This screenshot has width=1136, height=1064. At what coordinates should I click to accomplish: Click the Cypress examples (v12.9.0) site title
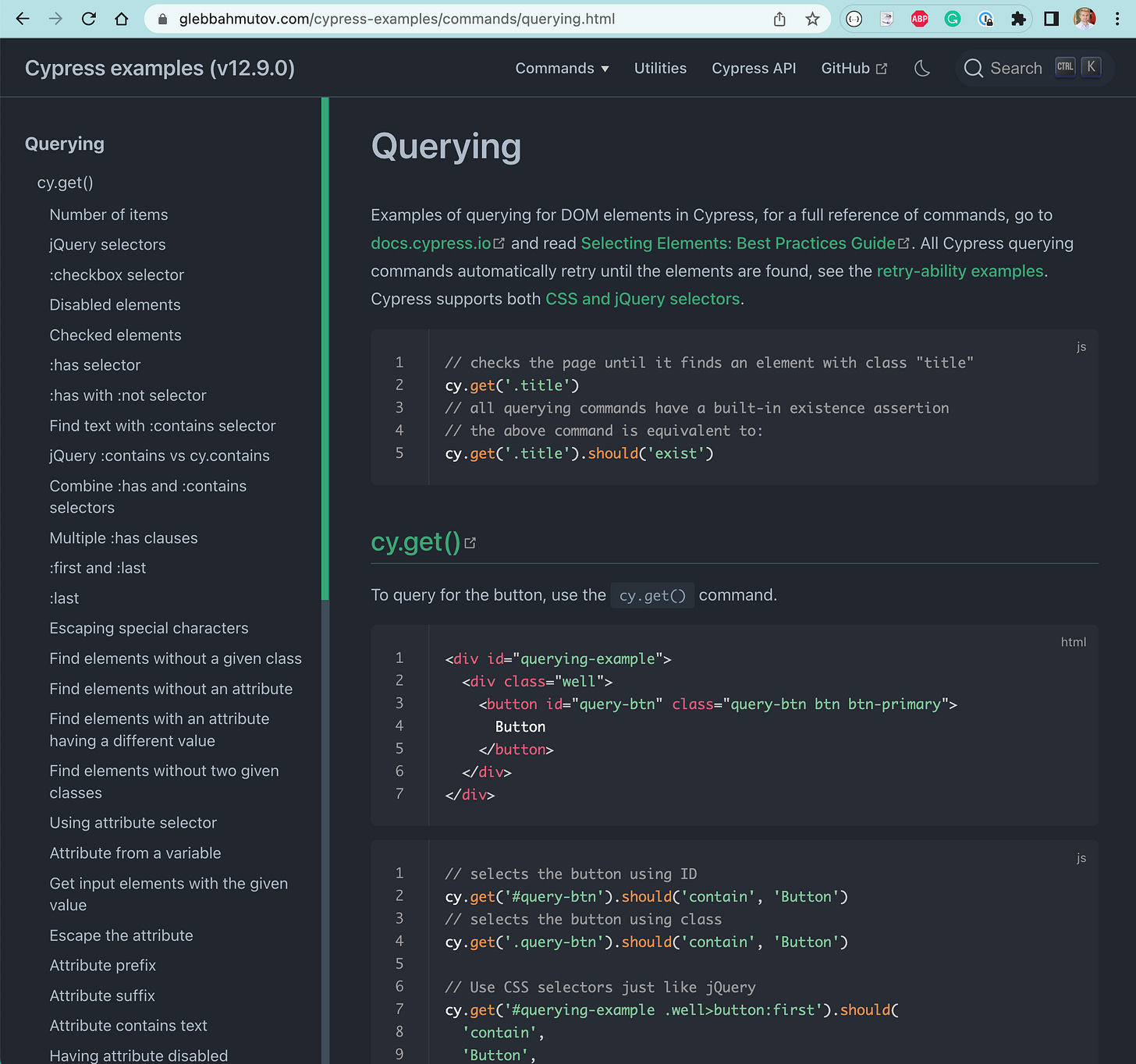pos(160,69)
